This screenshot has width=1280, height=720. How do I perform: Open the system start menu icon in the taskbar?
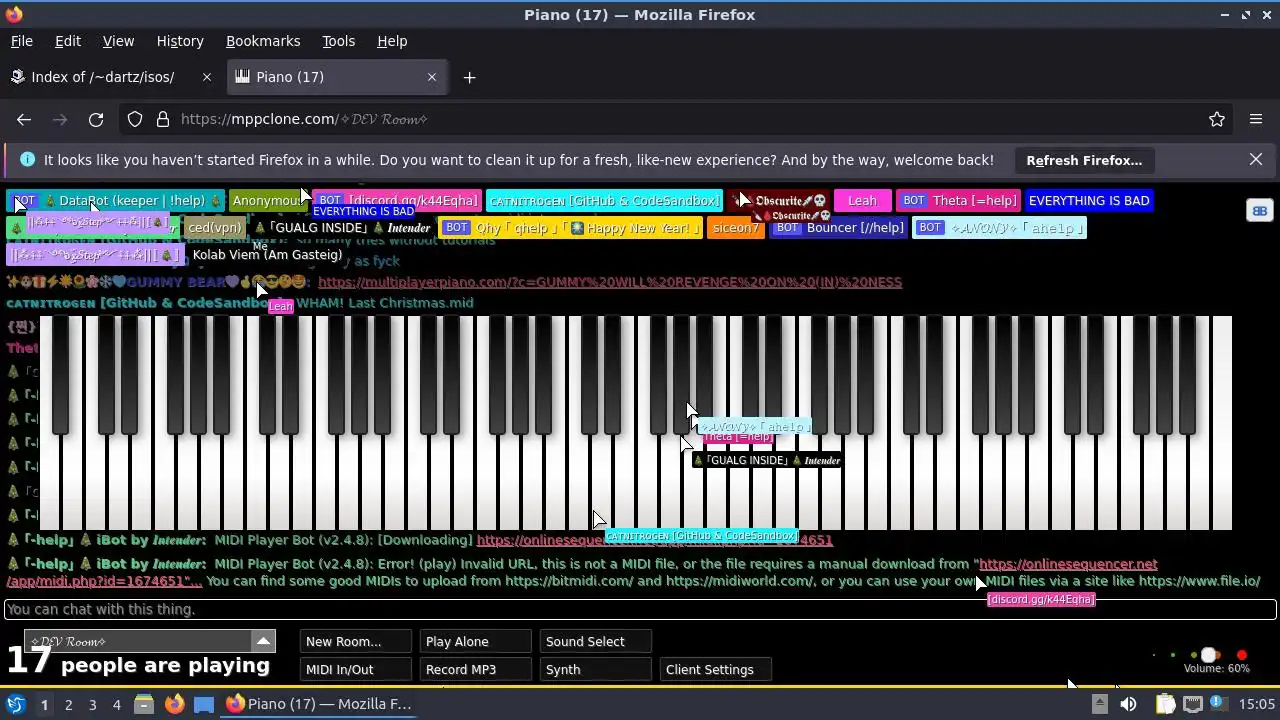16,704
